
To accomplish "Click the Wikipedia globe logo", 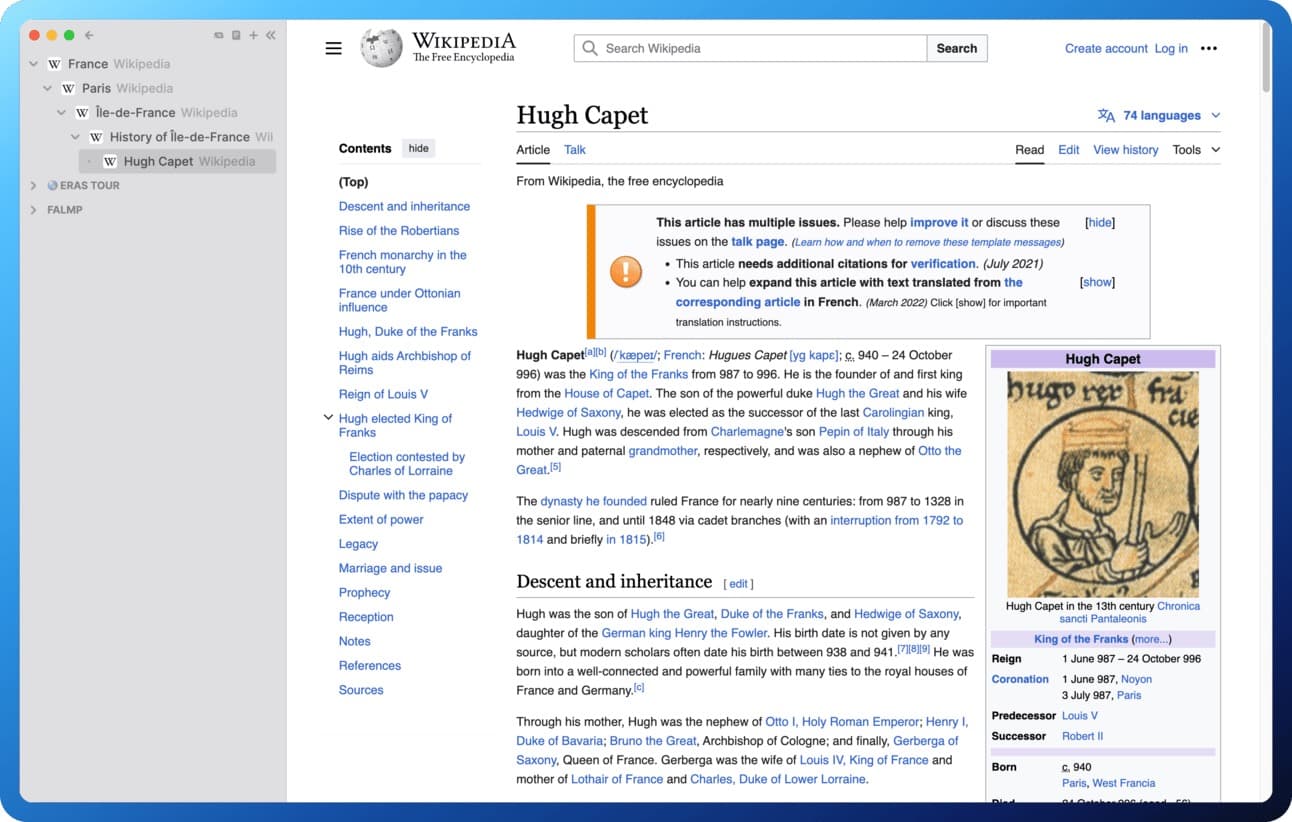I will (x=380, y=47).
